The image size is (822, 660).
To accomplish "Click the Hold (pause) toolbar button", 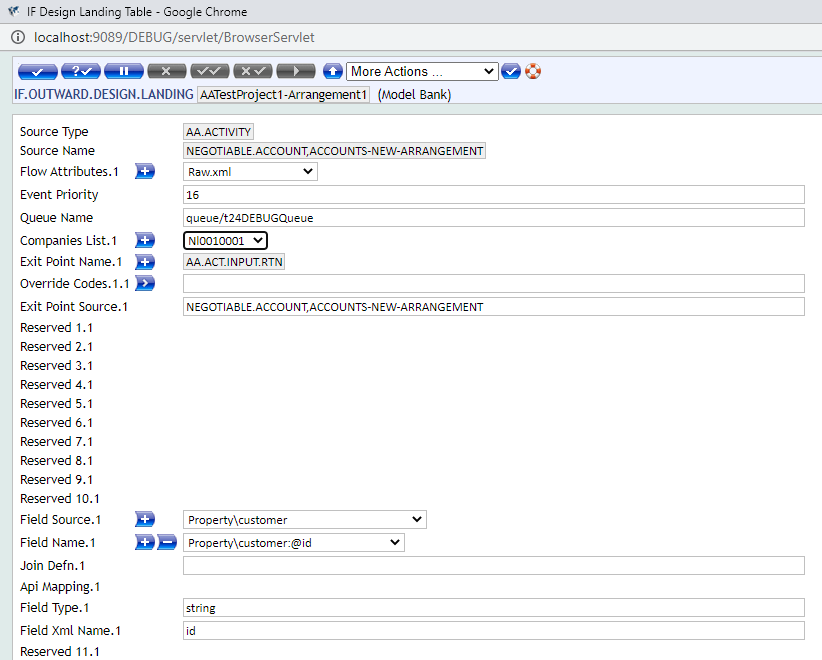I will (123, 72).
